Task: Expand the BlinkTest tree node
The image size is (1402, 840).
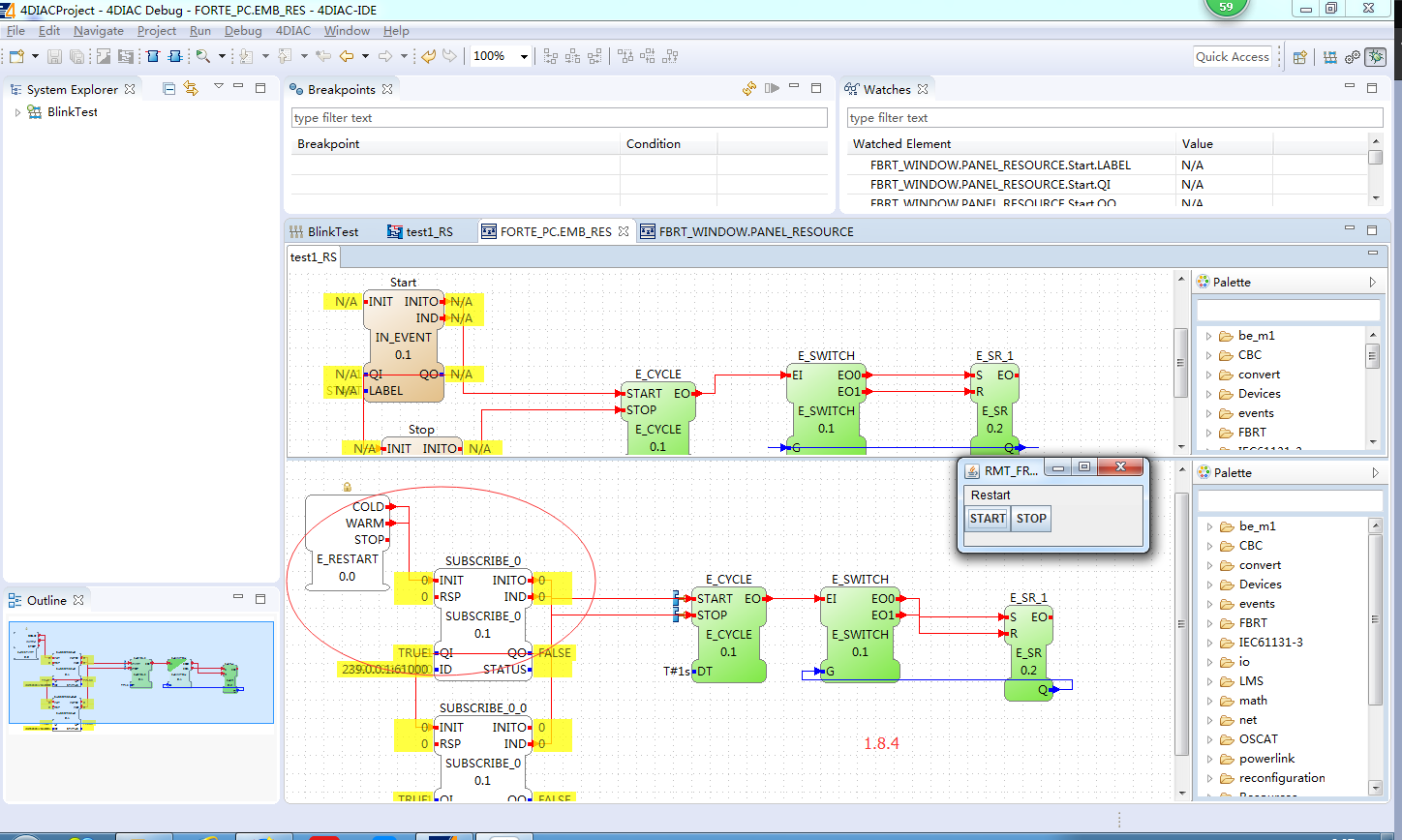Action: point(17,112)
